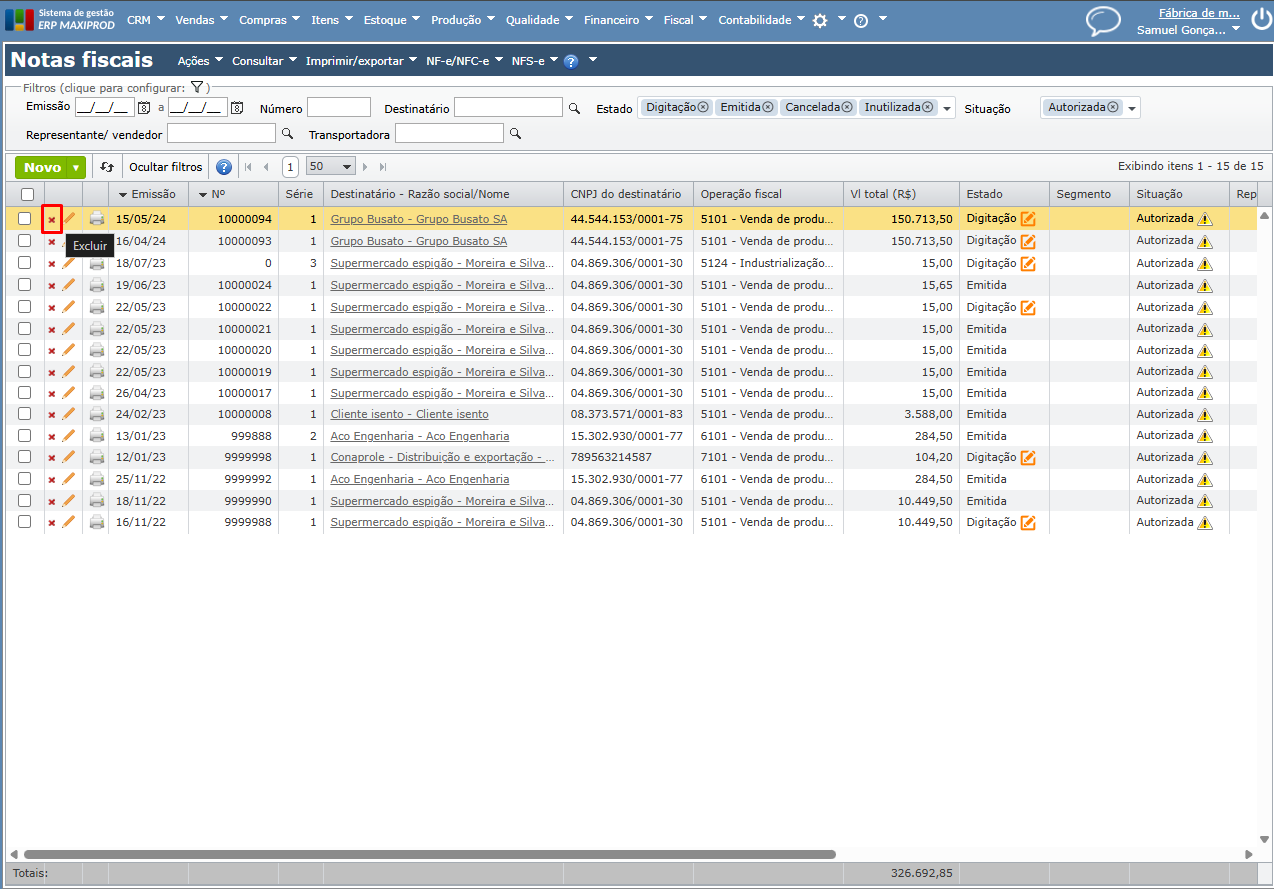This screenshot has width=1274, height=889.
Task: Open the Contabilidade menu
Action: pyautogui.click(x=762, y=20)
